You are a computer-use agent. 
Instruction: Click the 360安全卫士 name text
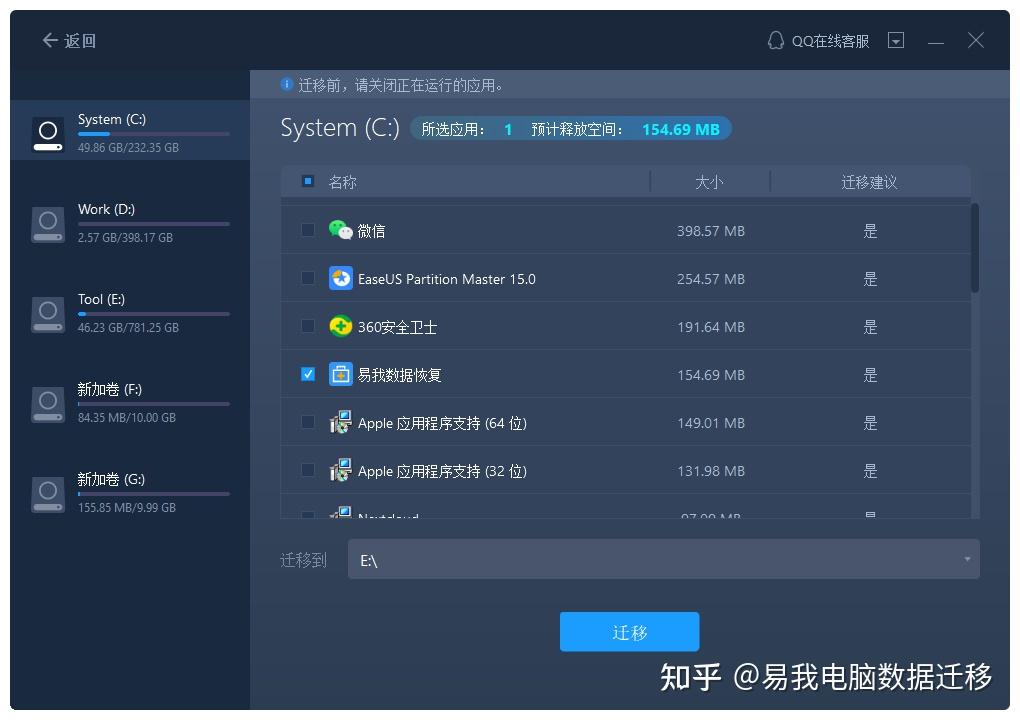pos(397,327)
